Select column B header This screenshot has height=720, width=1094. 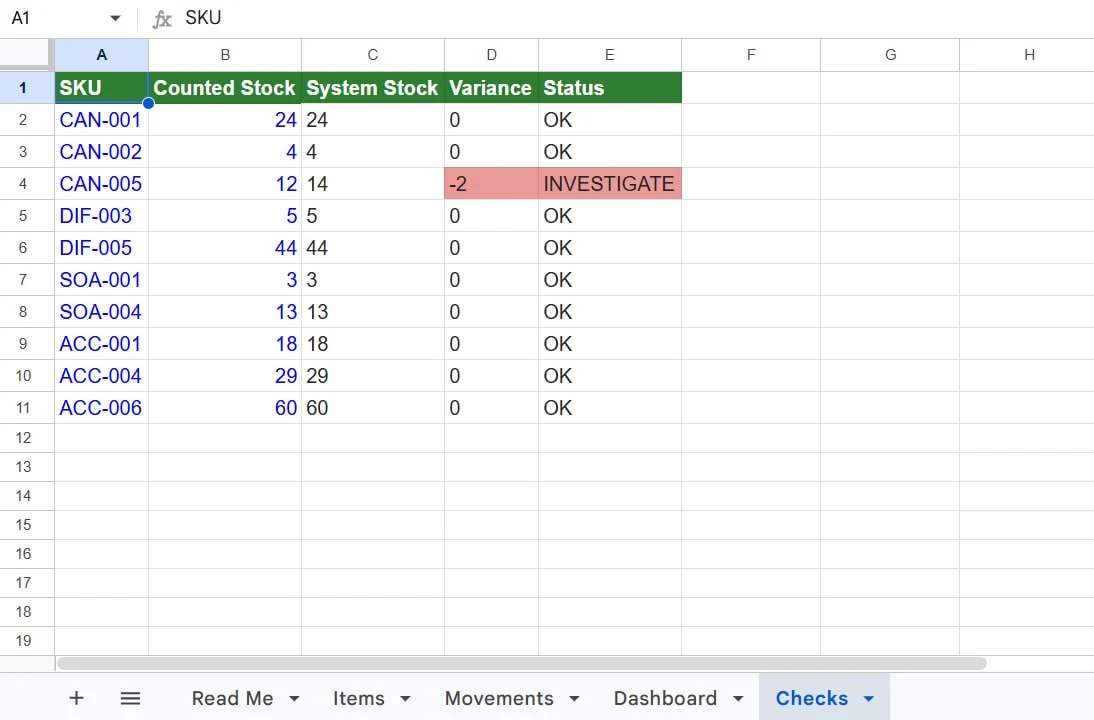tap(225, 55)
